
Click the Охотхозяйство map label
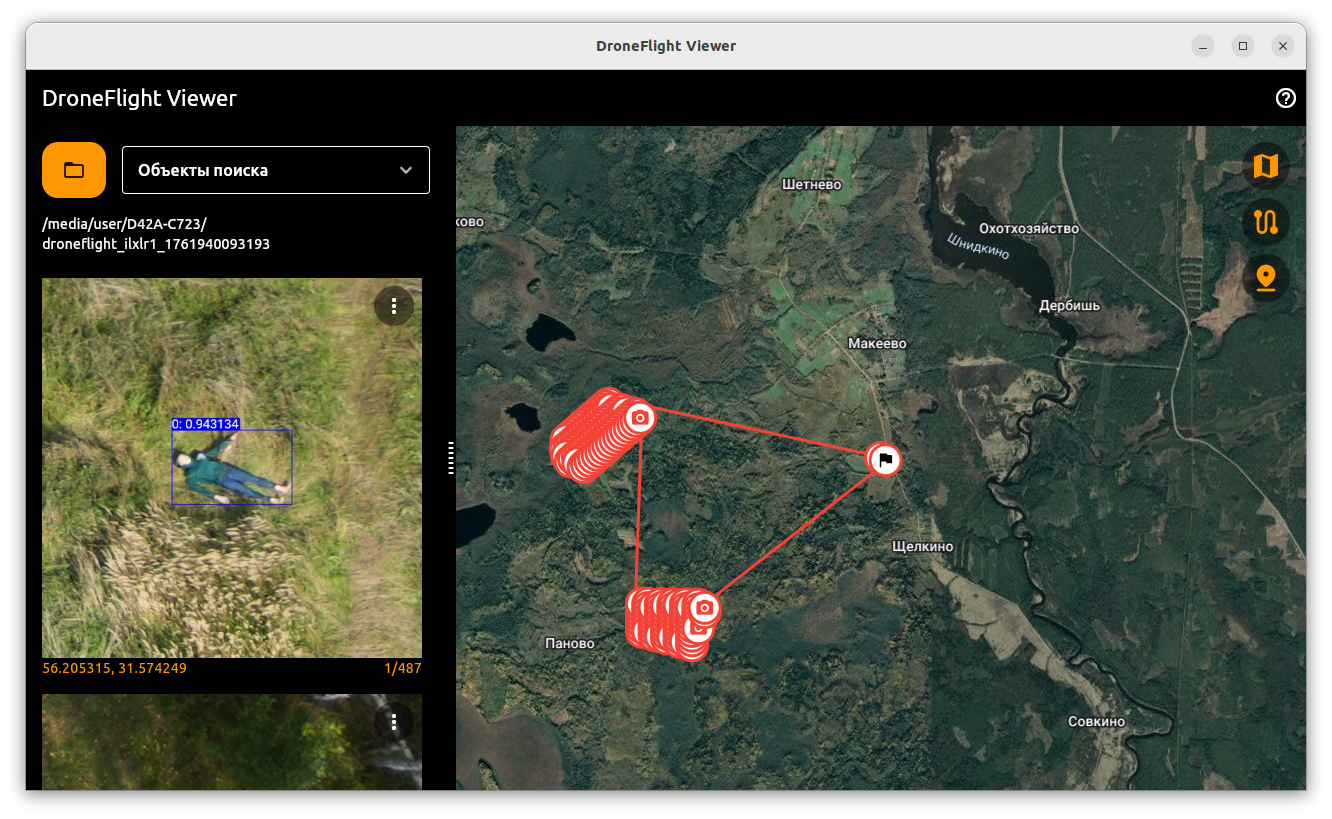pyautogui.click(x=1029, y=228)
